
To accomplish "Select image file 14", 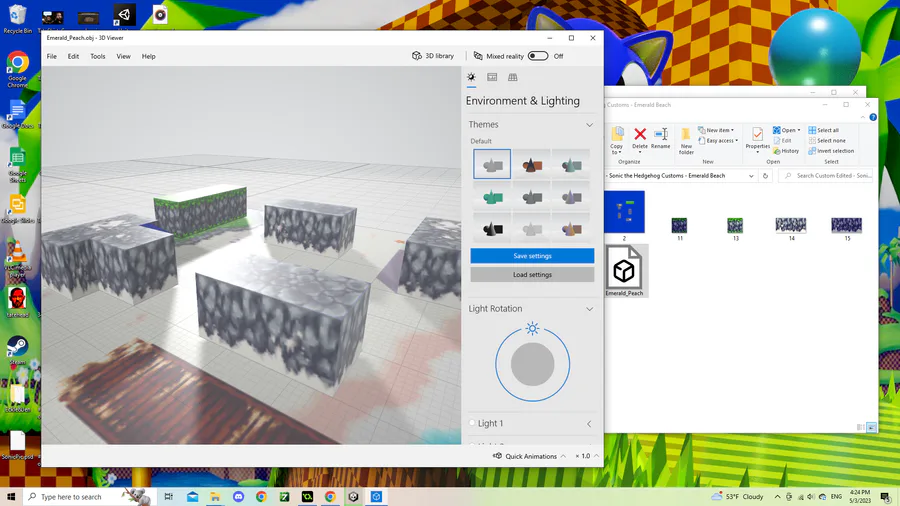I will [x=791, y=228].
